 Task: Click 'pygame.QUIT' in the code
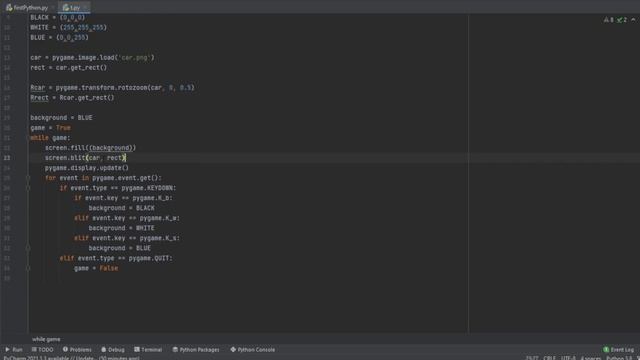[149, 258]
